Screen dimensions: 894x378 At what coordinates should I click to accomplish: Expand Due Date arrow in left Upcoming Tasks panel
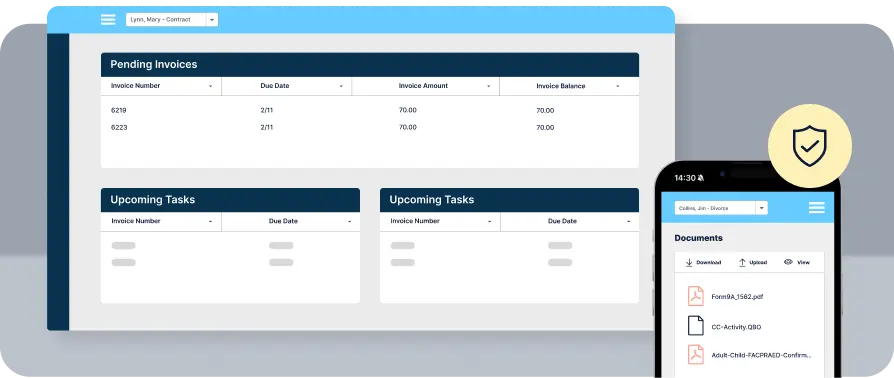pos(349,221)
